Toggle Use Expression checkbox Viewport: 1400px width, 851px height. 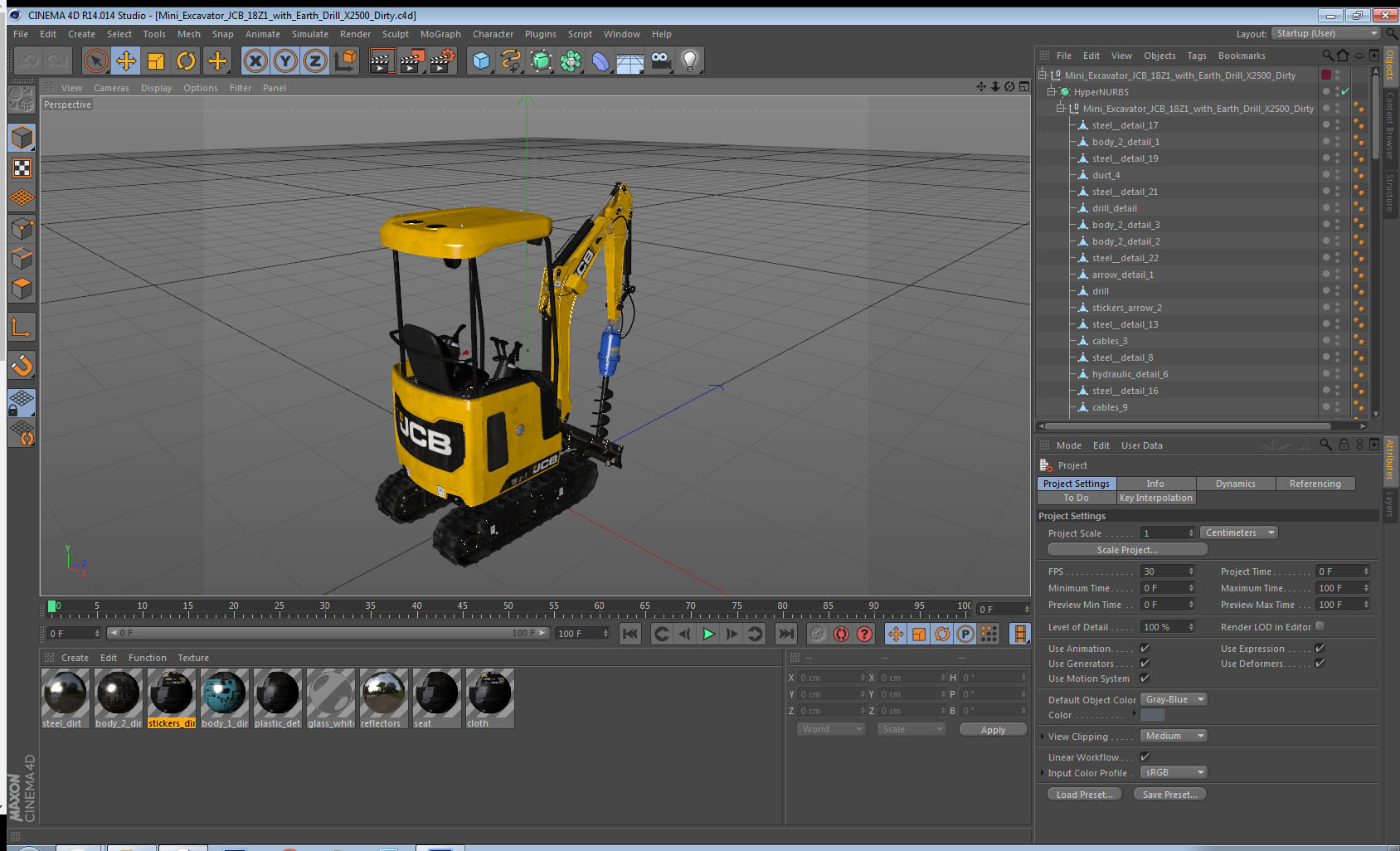(1320, 649)
